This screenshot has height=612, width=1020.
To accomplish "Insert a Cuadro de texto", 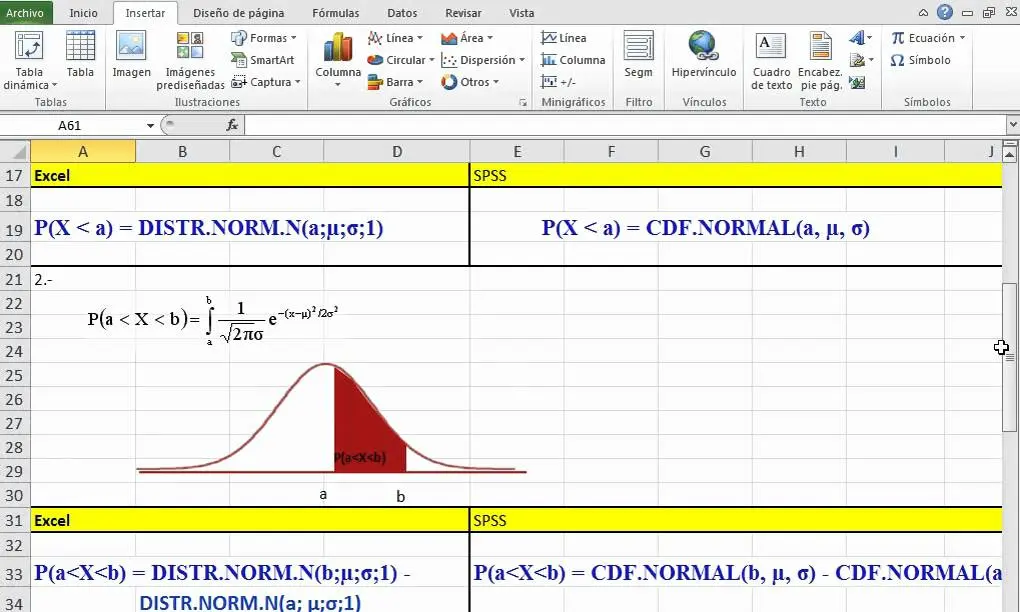I will (x=770, y=62).
